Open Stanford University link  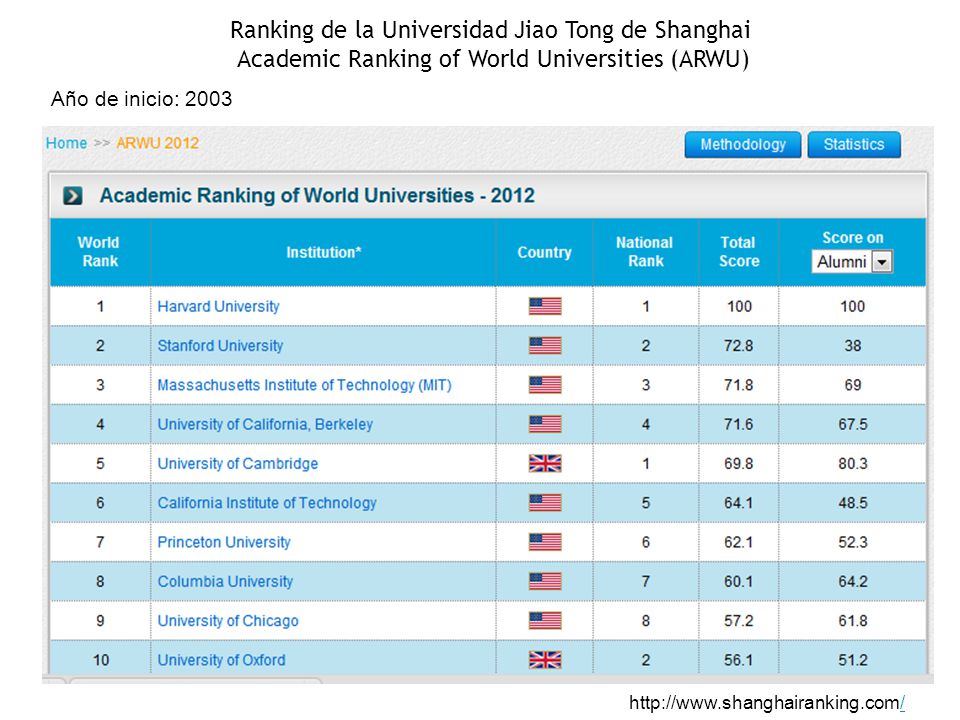coord(220,345)
